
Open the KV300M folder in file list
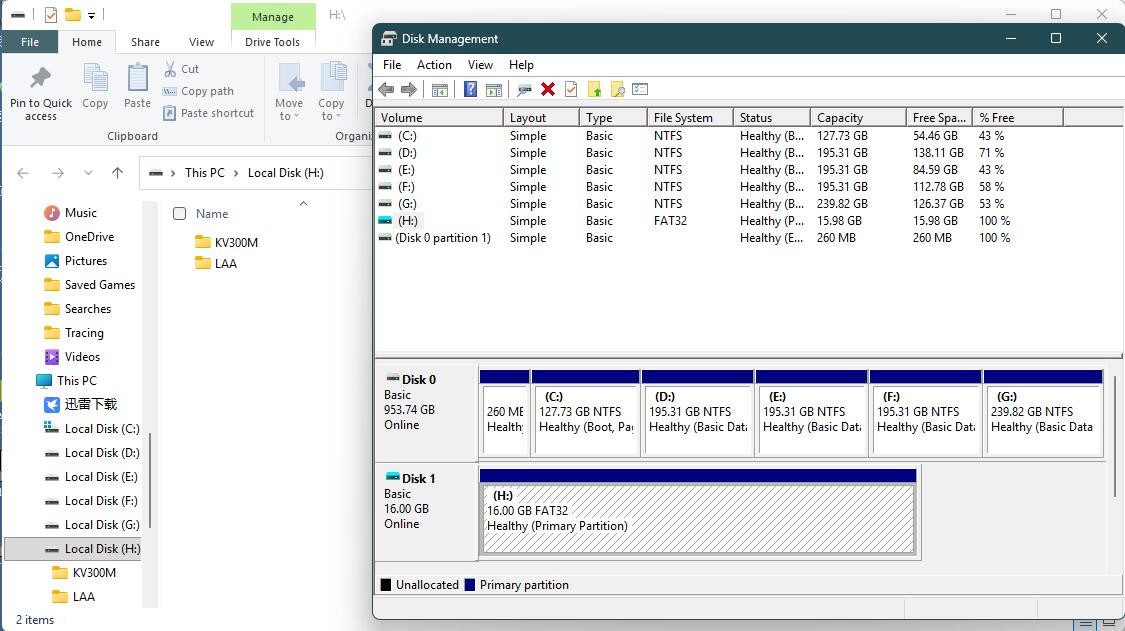pos(236,242)
